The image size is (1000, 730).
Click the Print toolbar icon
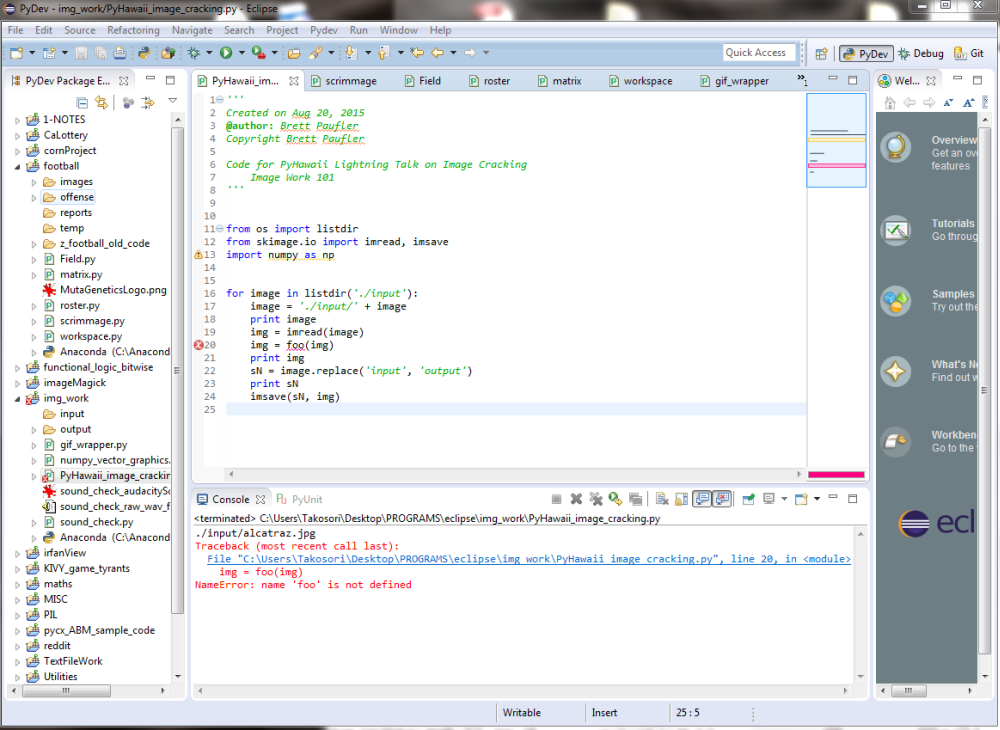(x=119, y=53)
